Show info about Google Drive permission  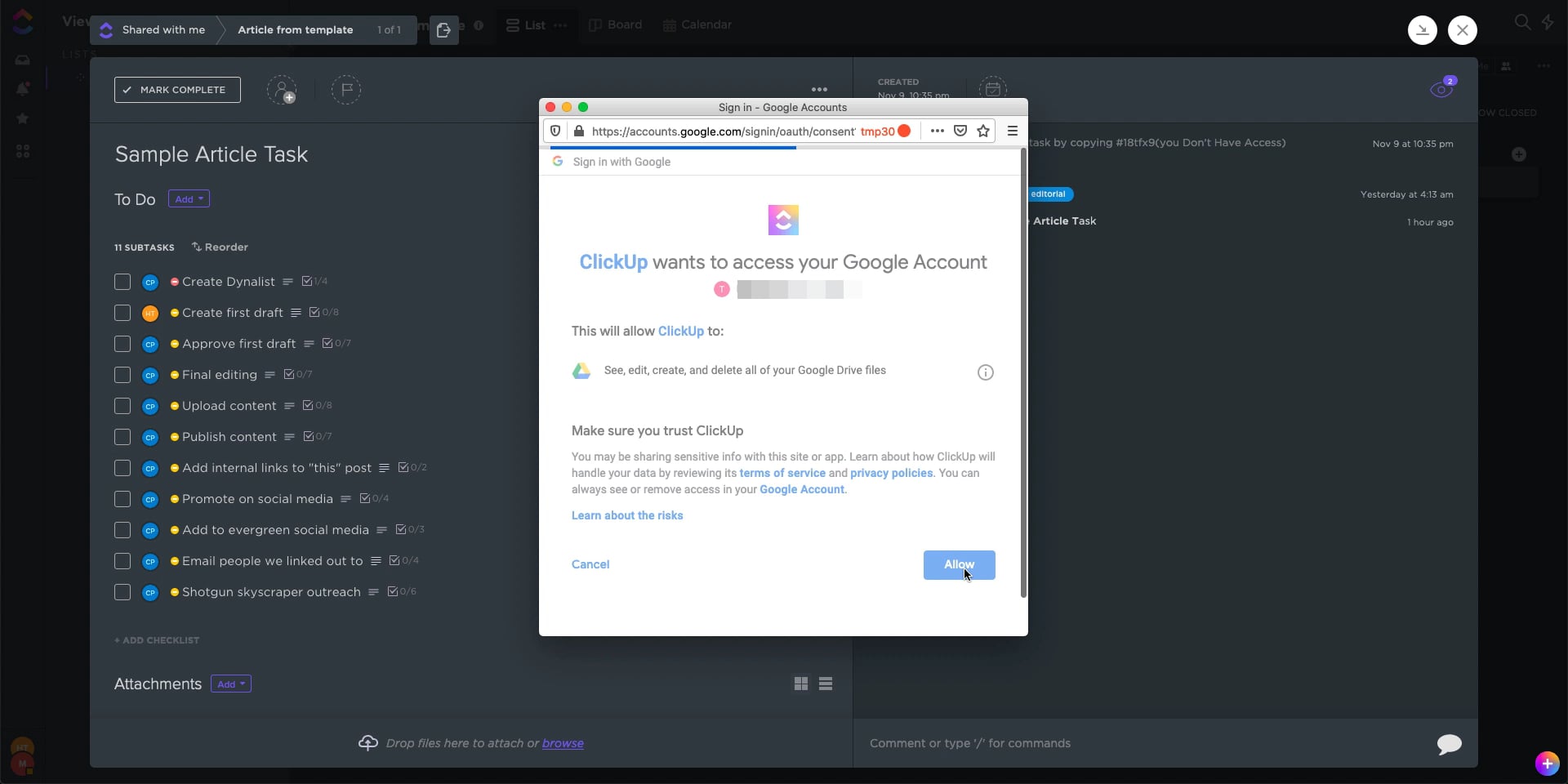pos(986,372)
